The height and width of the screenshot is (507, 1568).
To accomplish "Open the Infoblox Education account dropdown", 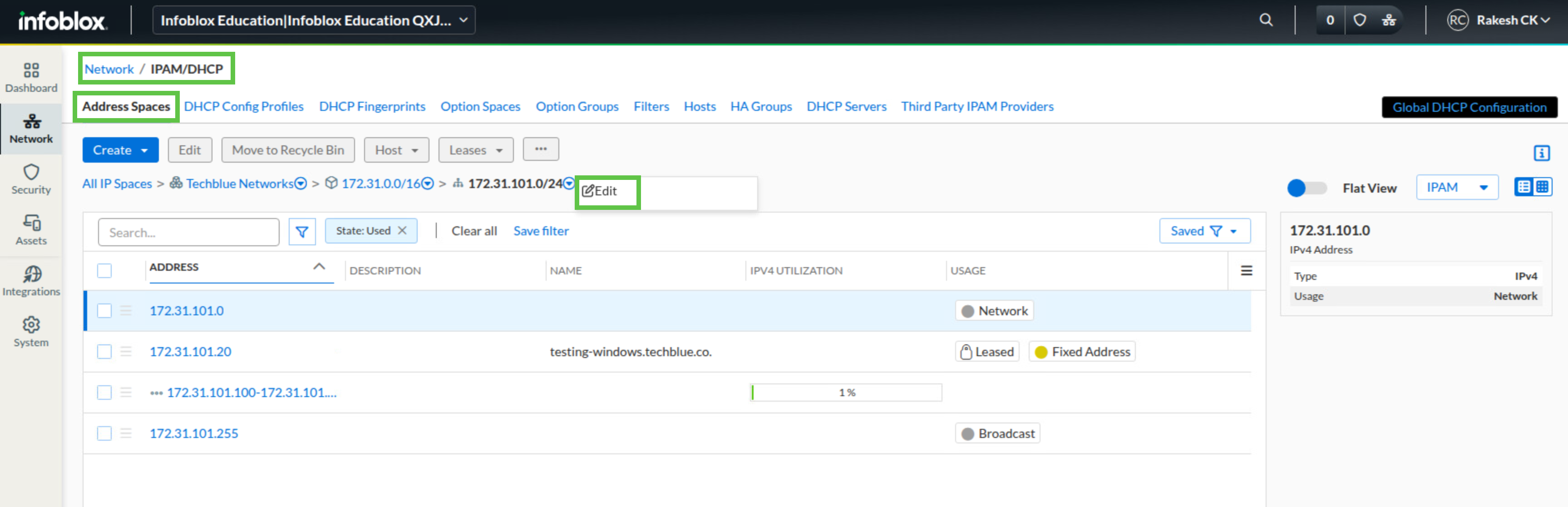I will click(314, 20).
